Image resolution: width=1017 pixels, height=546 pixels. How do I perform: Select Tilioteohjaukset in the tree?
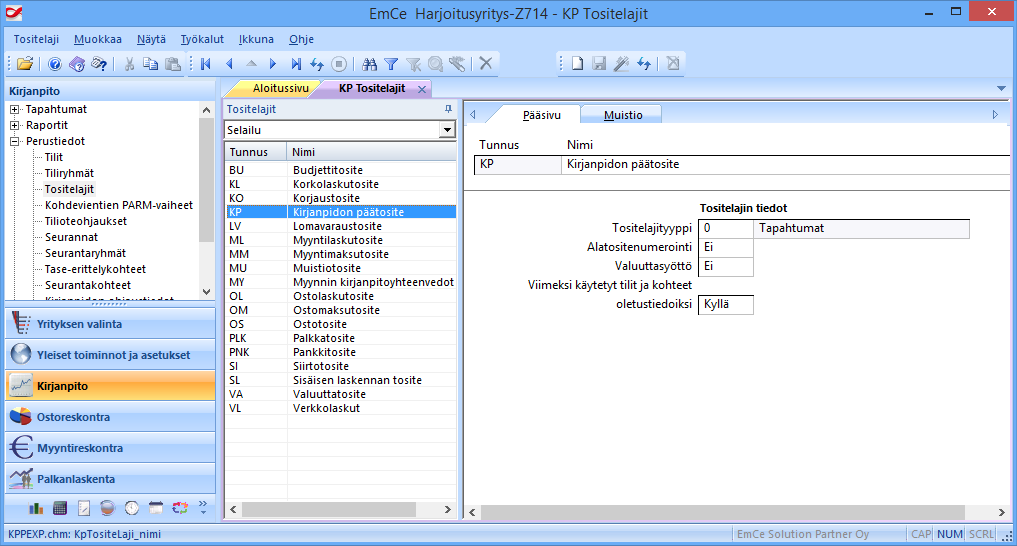point(86,221)
